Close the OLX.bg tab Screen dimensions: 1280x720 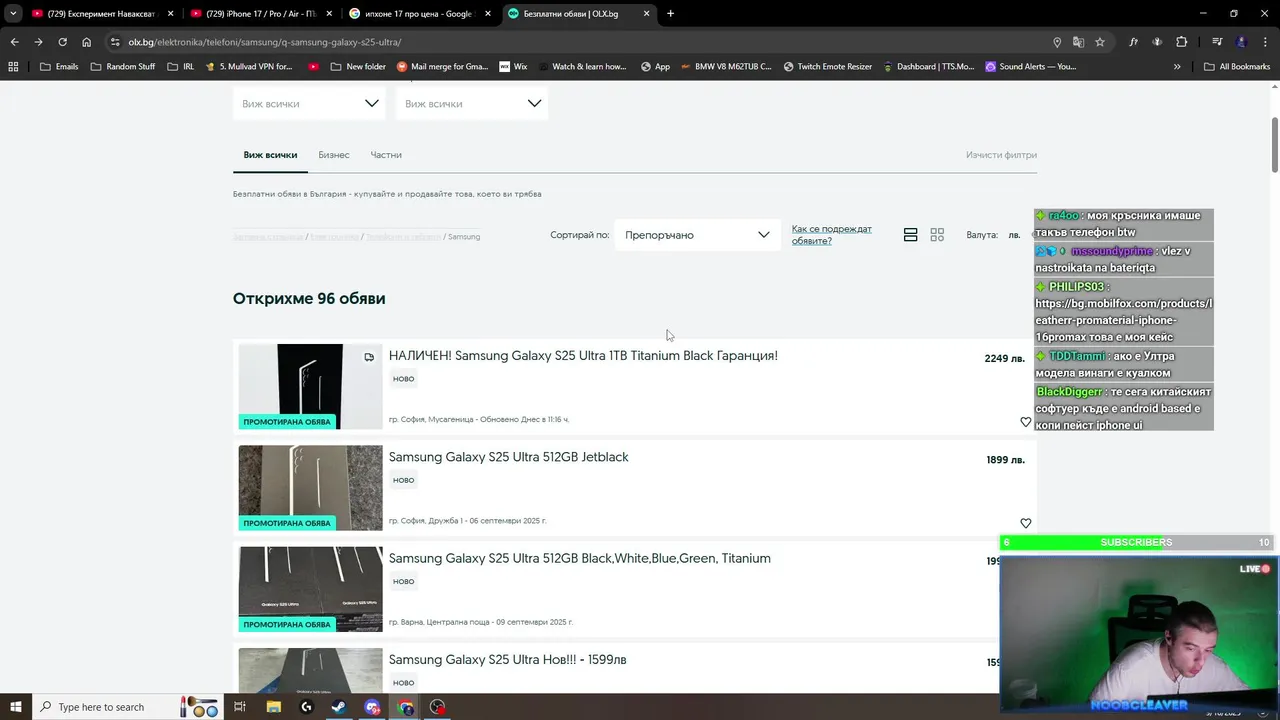[647, 14]
